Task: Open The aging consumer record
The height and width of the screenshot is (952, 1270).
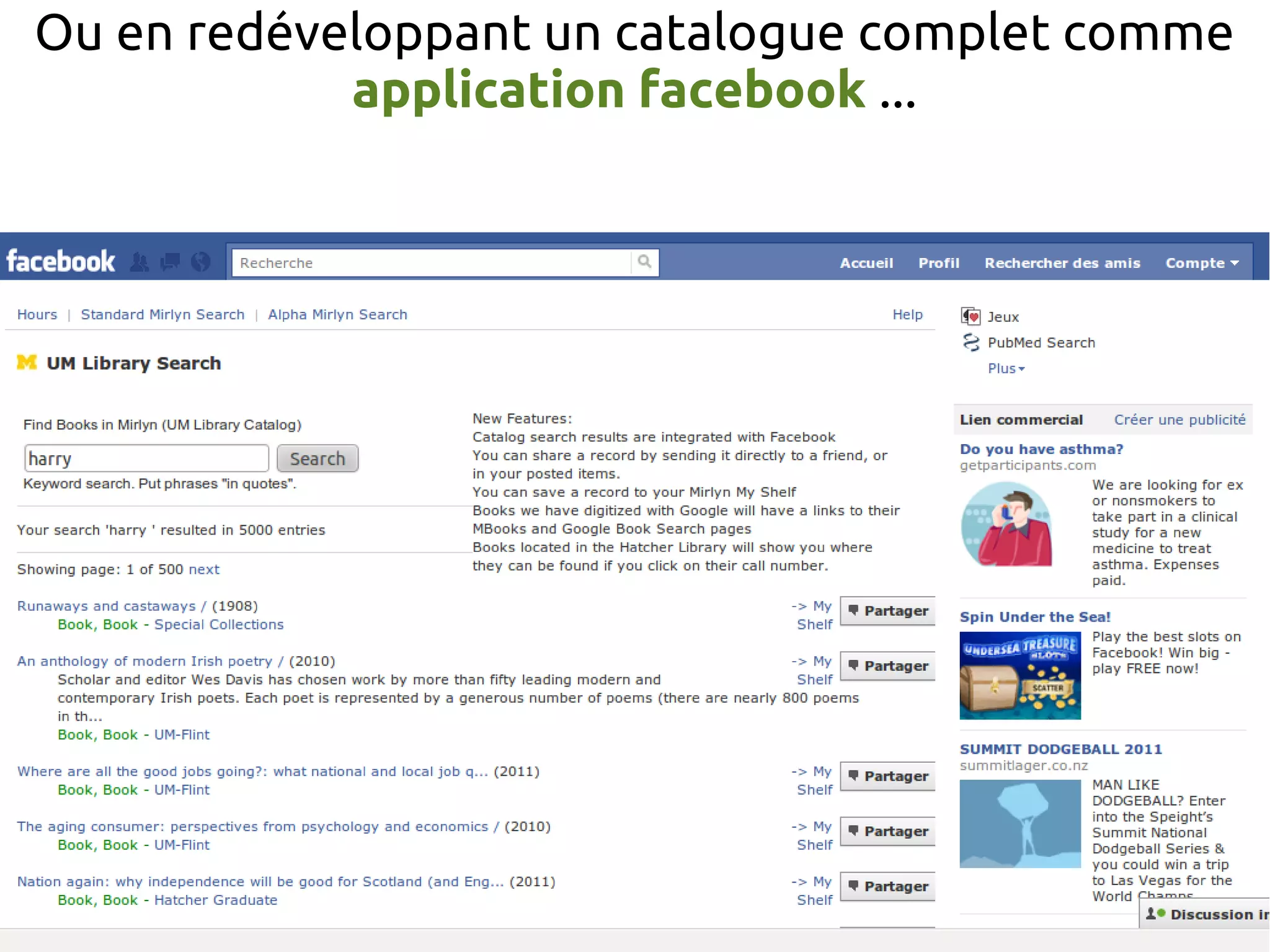Action: pyautogui.click(x=258, y=827)
